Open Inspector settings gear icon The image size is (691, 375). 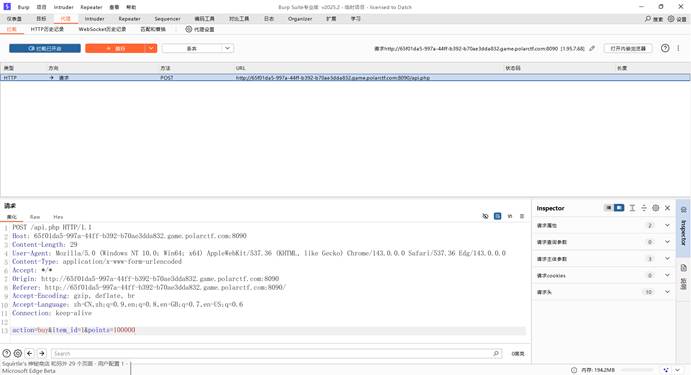click(656, 208)
